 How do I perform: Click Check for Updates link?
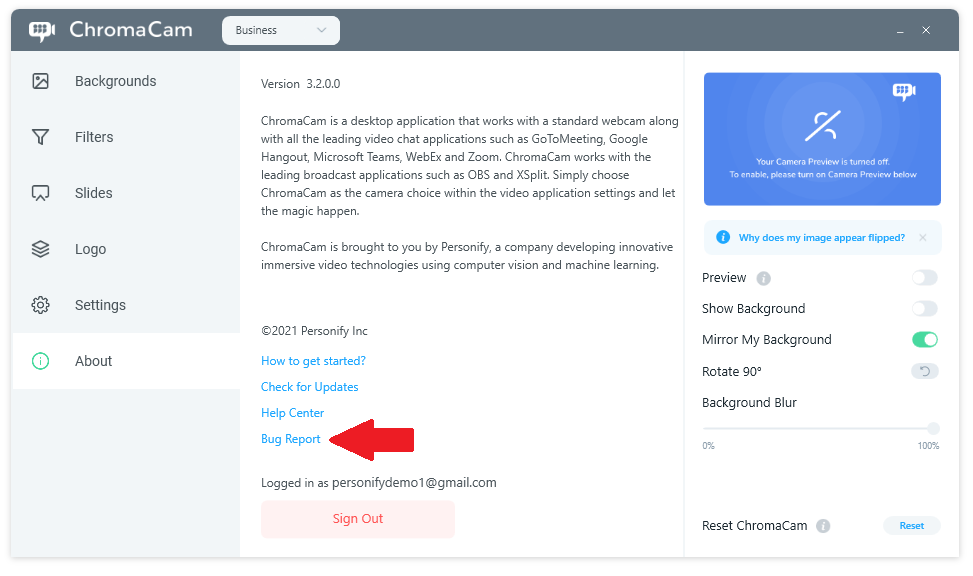(309, 387)
